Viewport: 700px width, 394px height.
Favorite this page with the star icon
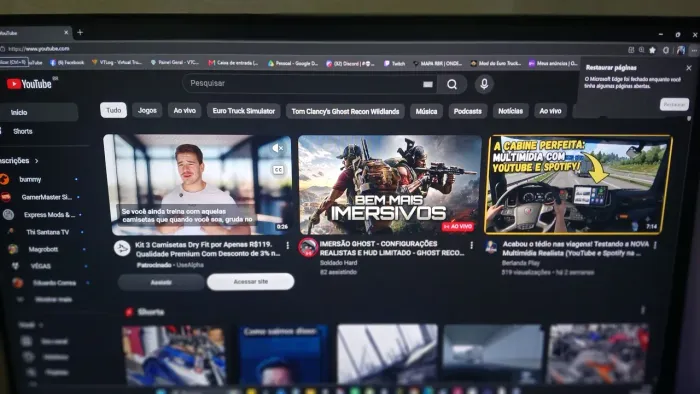pyautogui.click(x=653, y=50)
